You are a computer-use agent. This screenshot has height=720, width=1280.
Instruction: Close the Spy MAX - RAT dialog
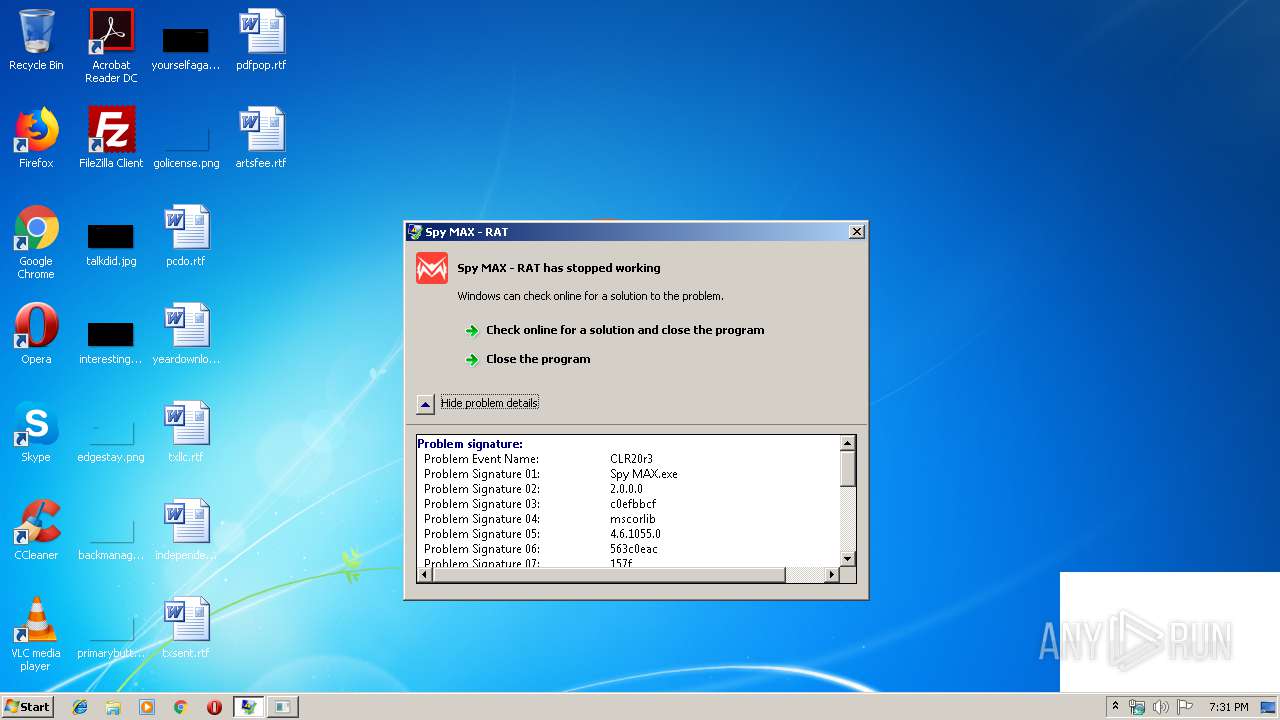[x=856, y=232]
